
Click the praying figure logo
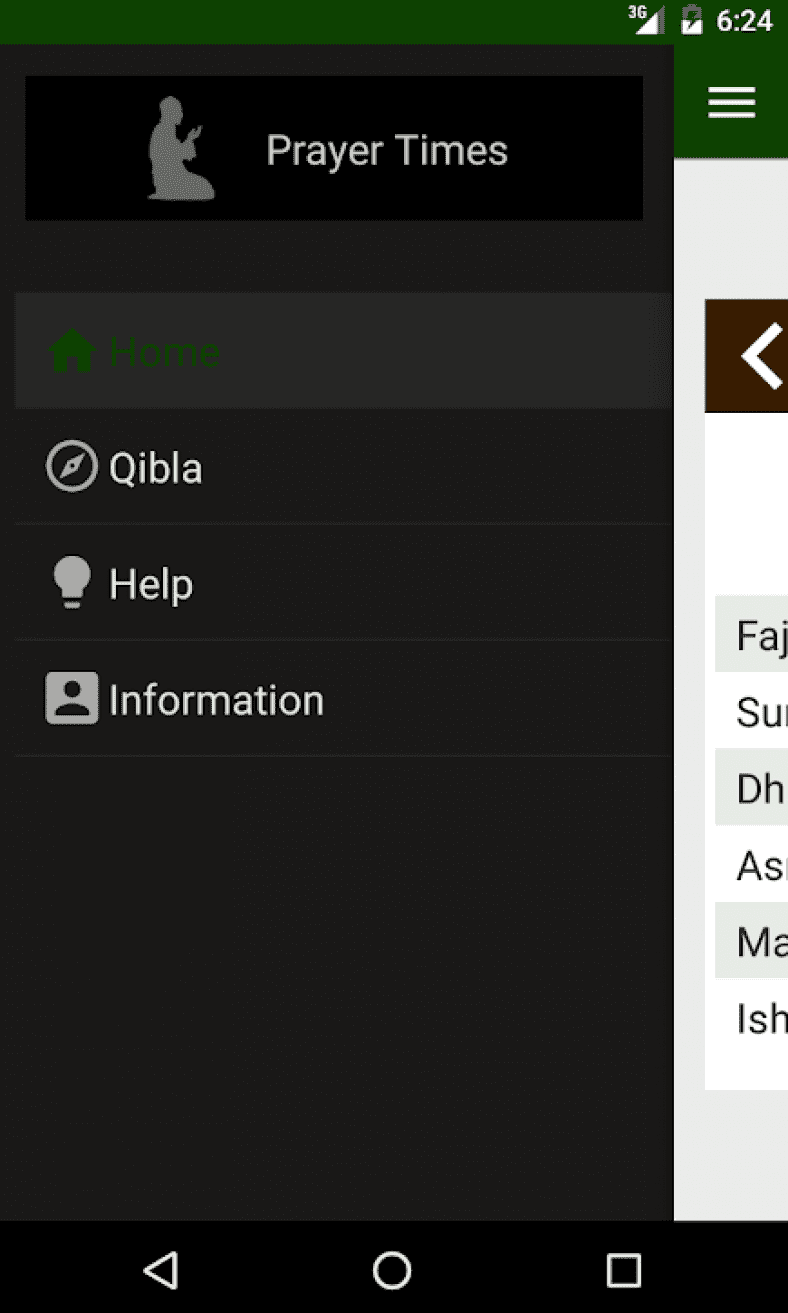(x=180, y=148)
